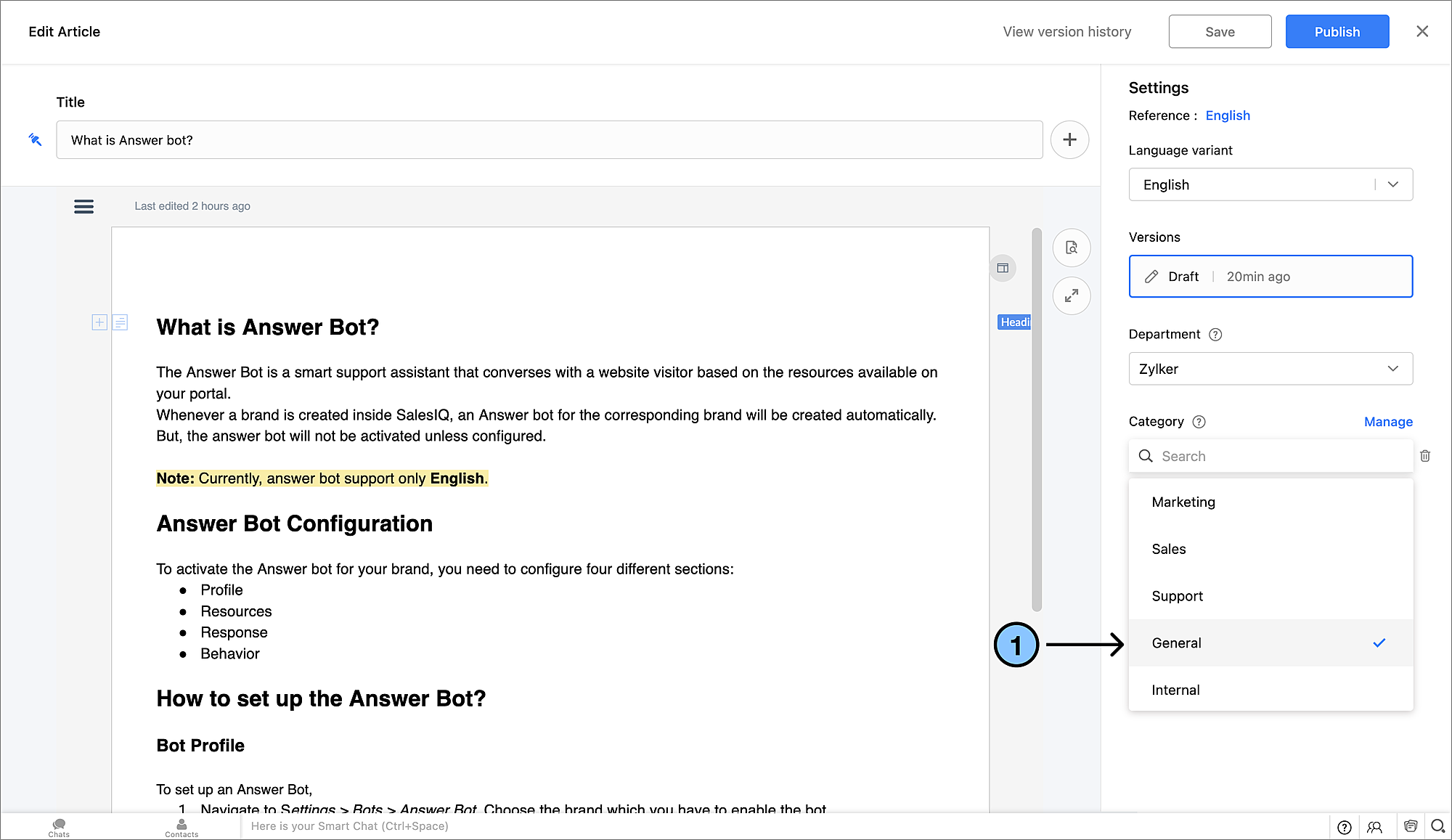Open the Zylker department dropdown
Viewport: 1452px width, 840px height.
coord(1270,369)
